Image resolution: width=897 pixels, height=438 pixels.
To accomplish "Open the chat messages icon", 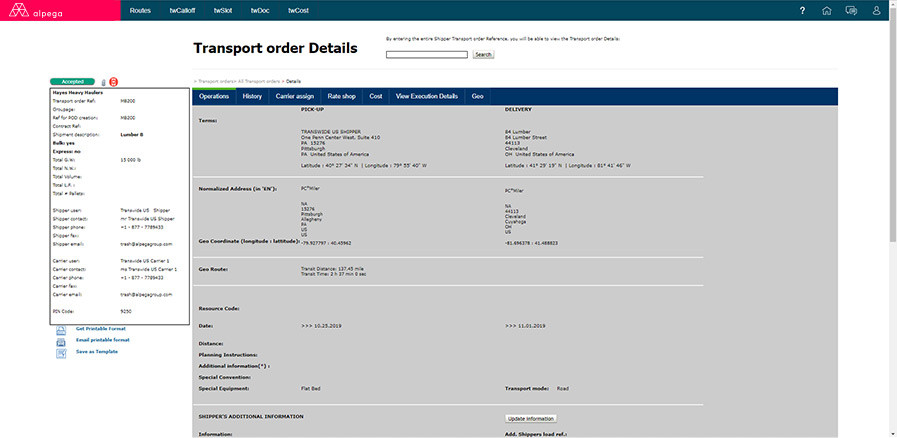I will pyautogui.click(x=851, y=11).
